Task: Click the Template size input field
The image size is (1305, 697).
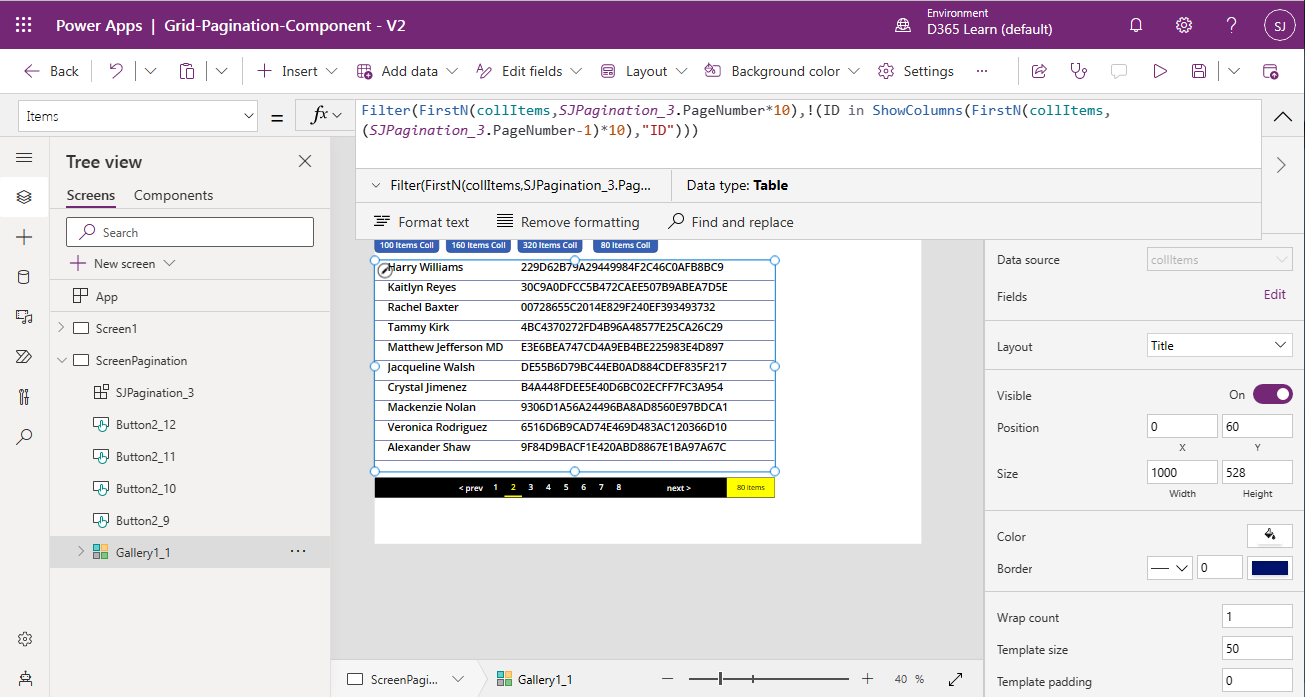Action: click(1257, 649)
